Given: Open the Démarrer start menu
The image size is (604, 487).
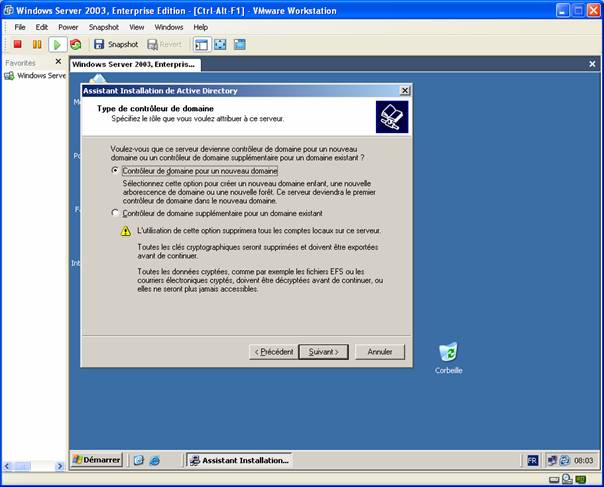Looking at the screenshot, I should pyautogui.click(x=97, y=460).
